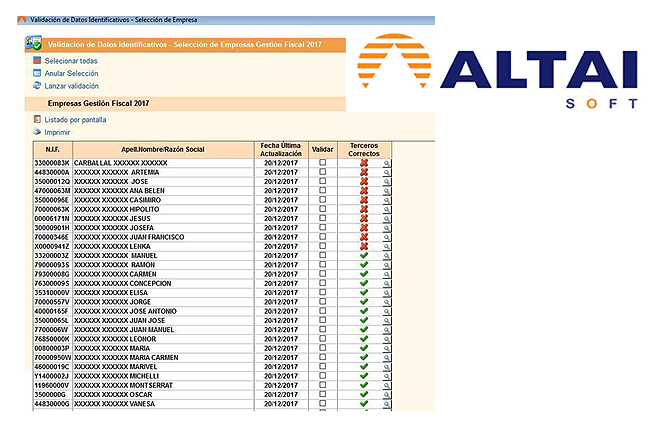Viewport: 660px width, 425px height.
Task: Tick Validar checkbox for ANA BELEN row
Action: click(322, 190)
